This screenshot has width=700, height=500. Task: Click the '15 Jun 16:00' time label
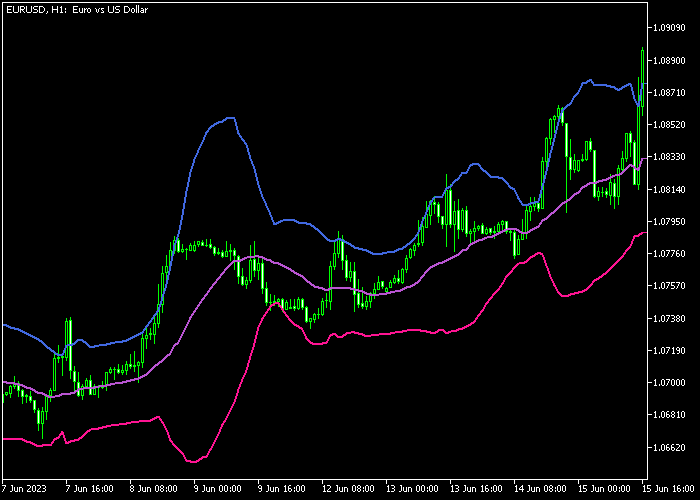tap(669, 489)
